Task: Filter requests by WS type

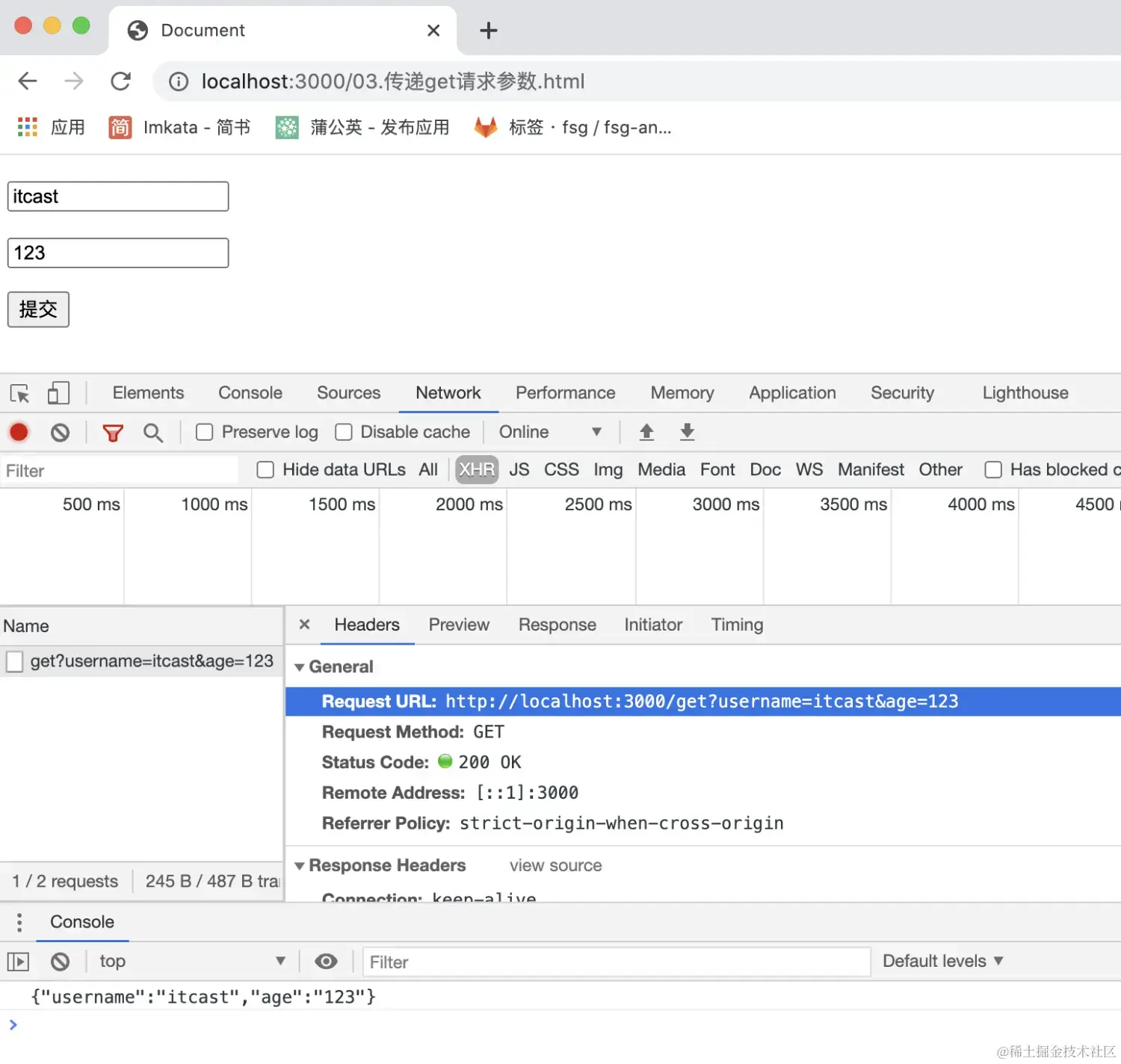Action: [809, 469]
